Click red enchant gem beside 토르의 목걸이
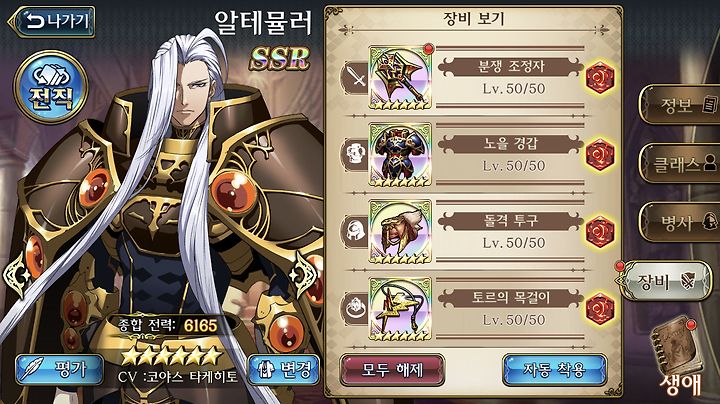This screenshot has height=404, width=720. coord(600,310)
